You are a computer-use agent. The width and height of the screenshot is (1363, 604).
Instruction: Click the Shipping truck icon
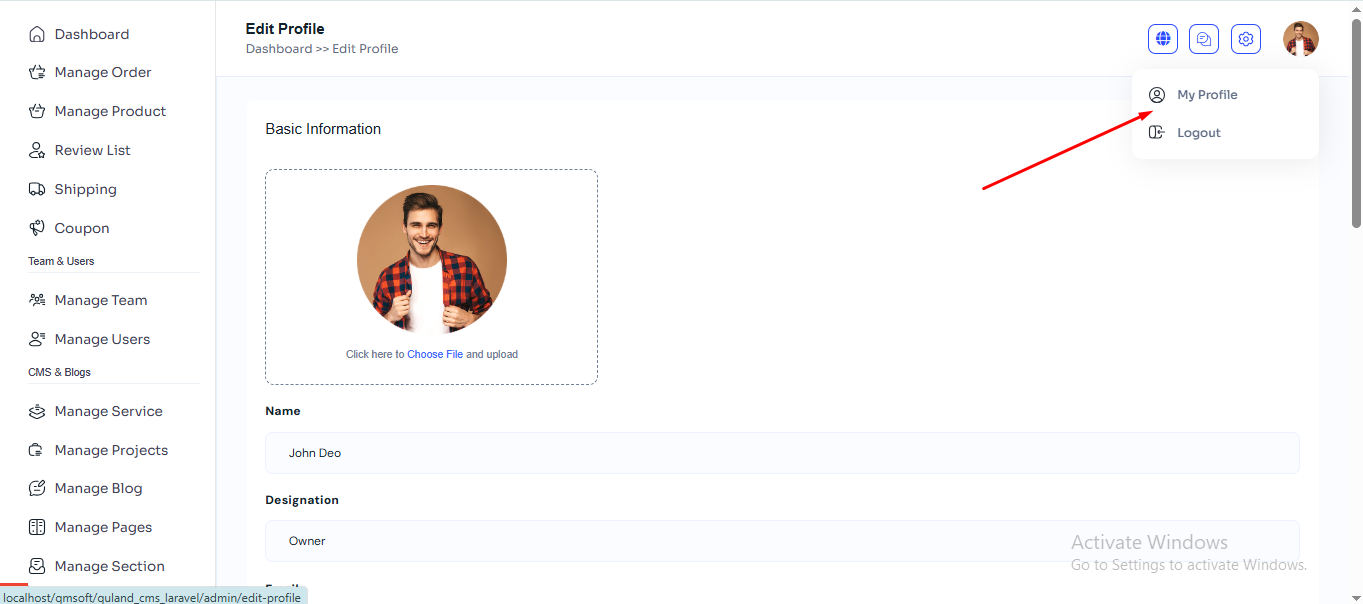tap(37, 189)
